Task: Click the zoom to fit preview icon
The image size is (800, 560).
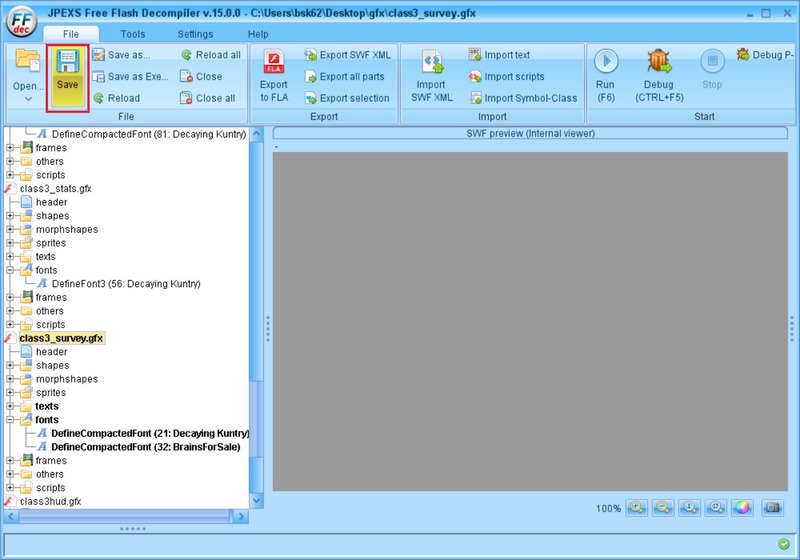Action: tap(716, 507)
